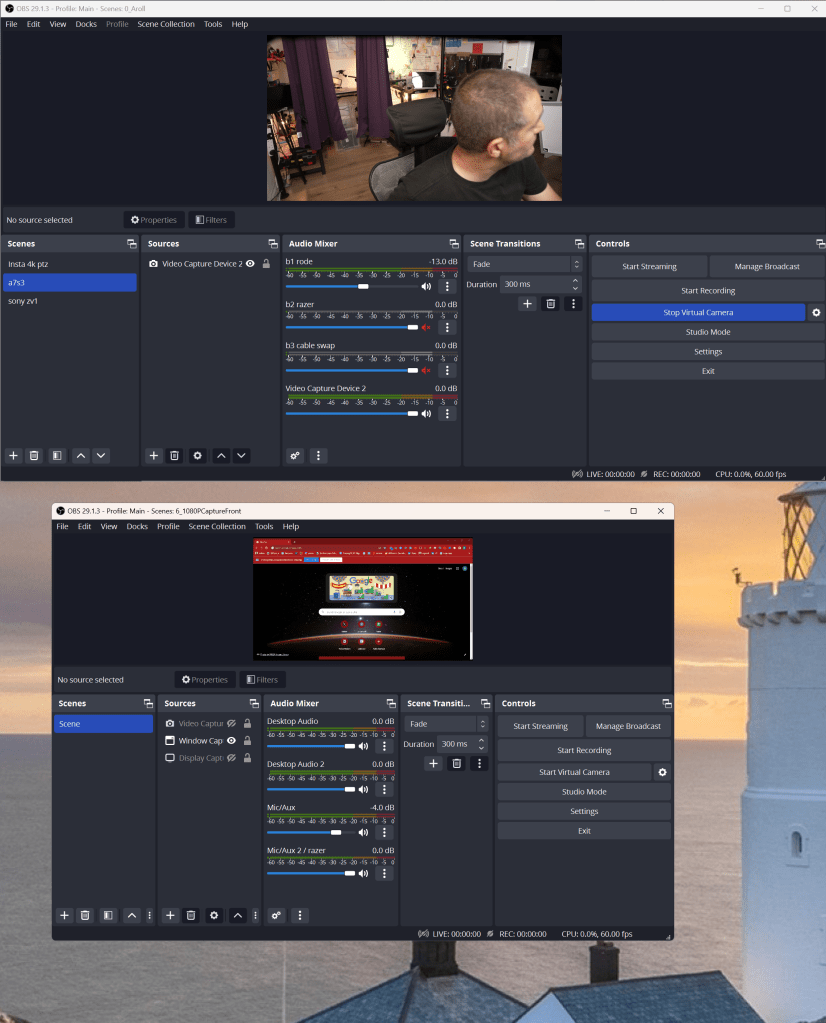Add a source in top OBS Sources panel

coord(154,455)
